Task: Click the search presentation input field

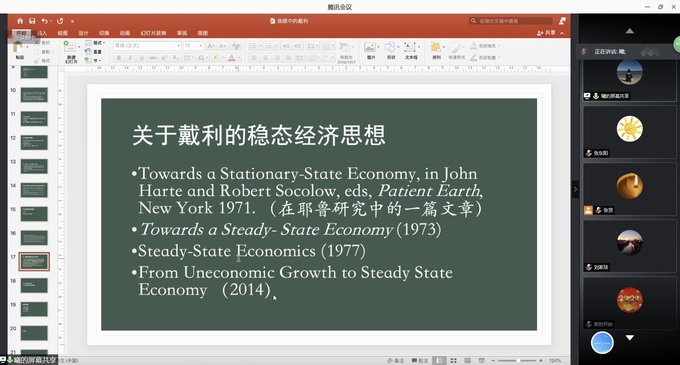Action: (x=511, y=21)
